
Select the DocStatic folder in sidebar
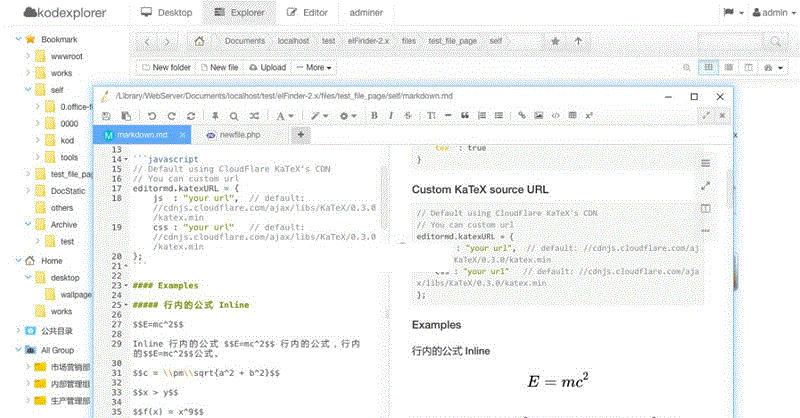coord(68,190)
